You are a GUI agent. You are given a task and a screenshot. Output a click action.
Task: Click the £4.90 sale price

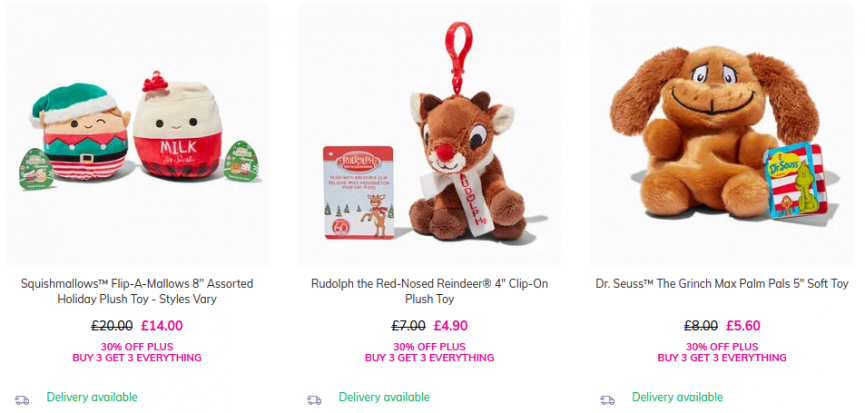coord(451,326)
